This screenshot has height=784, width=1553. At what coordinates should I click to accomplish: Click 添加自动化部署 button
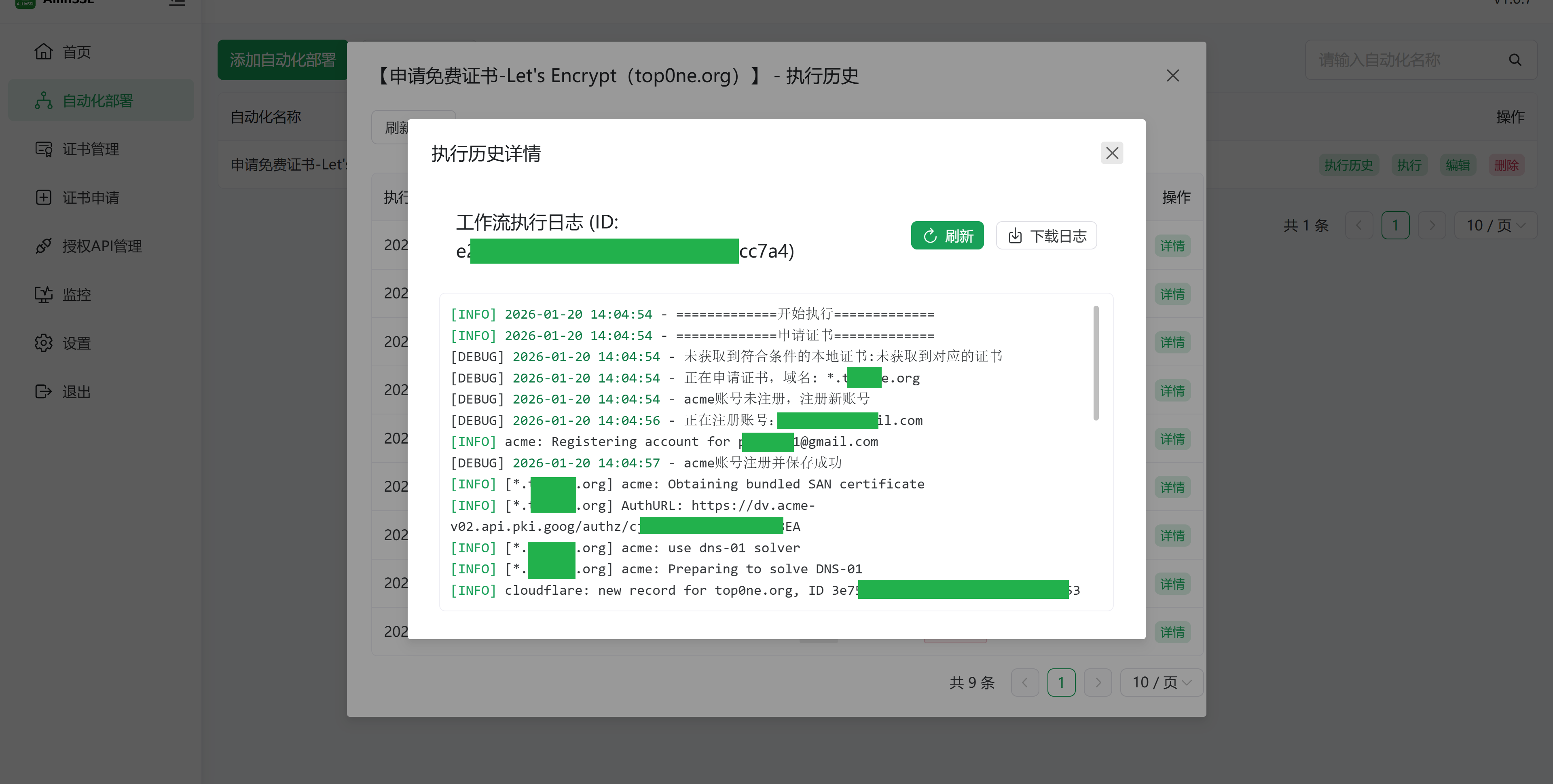tap(283, 60)
